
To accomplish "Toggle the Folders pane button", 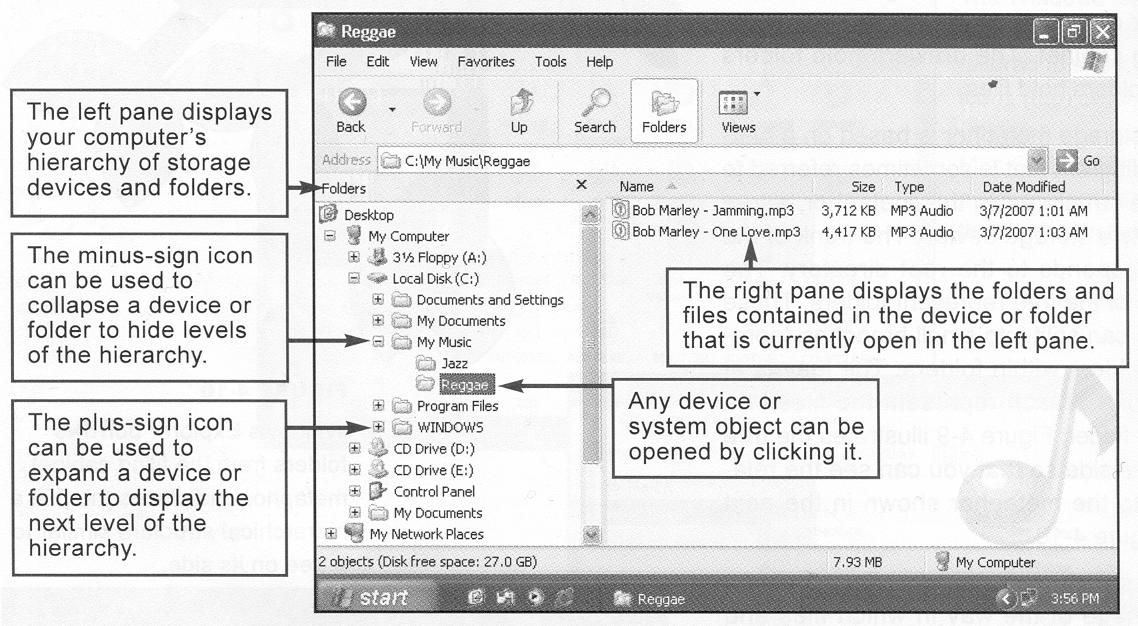I will 664,111.
